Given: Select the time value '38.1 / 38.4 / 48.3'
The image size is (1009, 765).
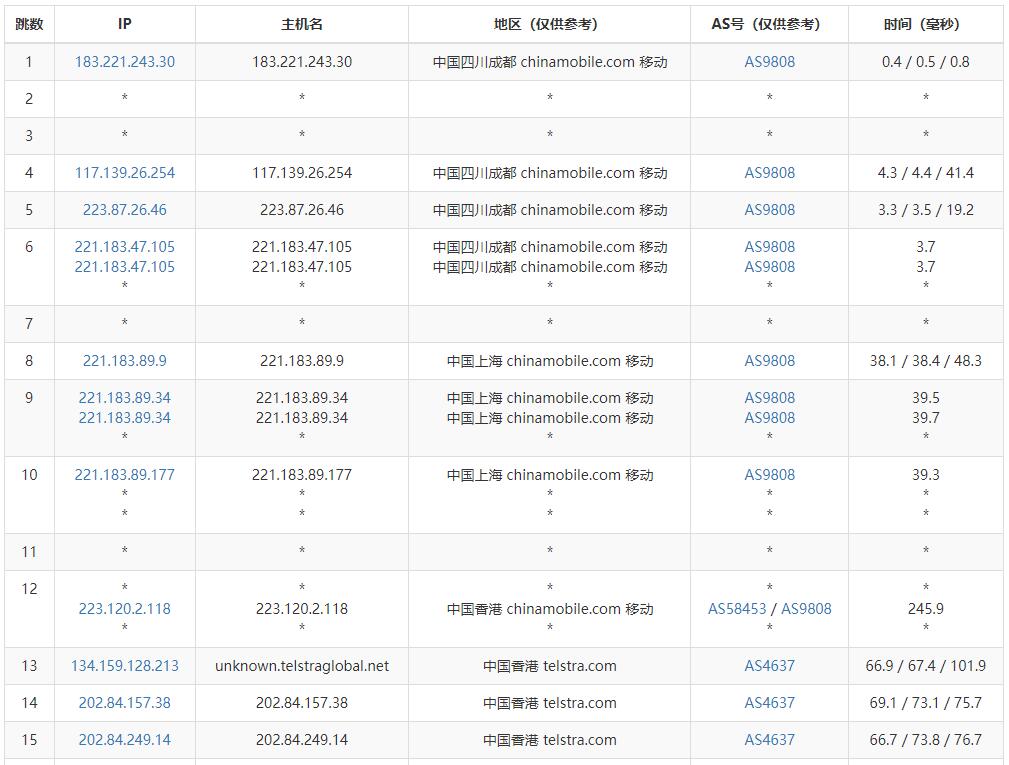Looking at the screenshot, I should 925,361.
